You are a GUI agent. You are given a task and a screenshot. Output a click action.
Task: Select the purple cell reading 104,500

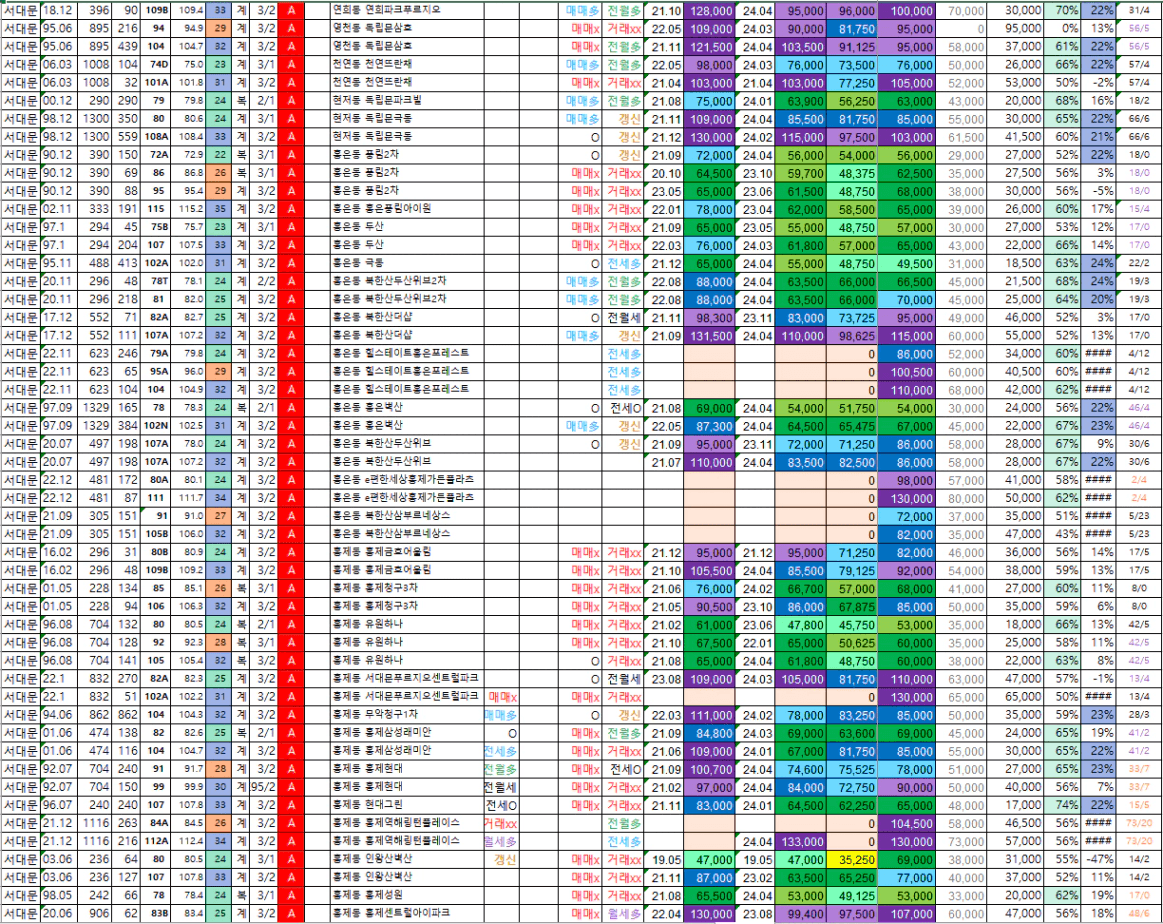click(906, 824)
